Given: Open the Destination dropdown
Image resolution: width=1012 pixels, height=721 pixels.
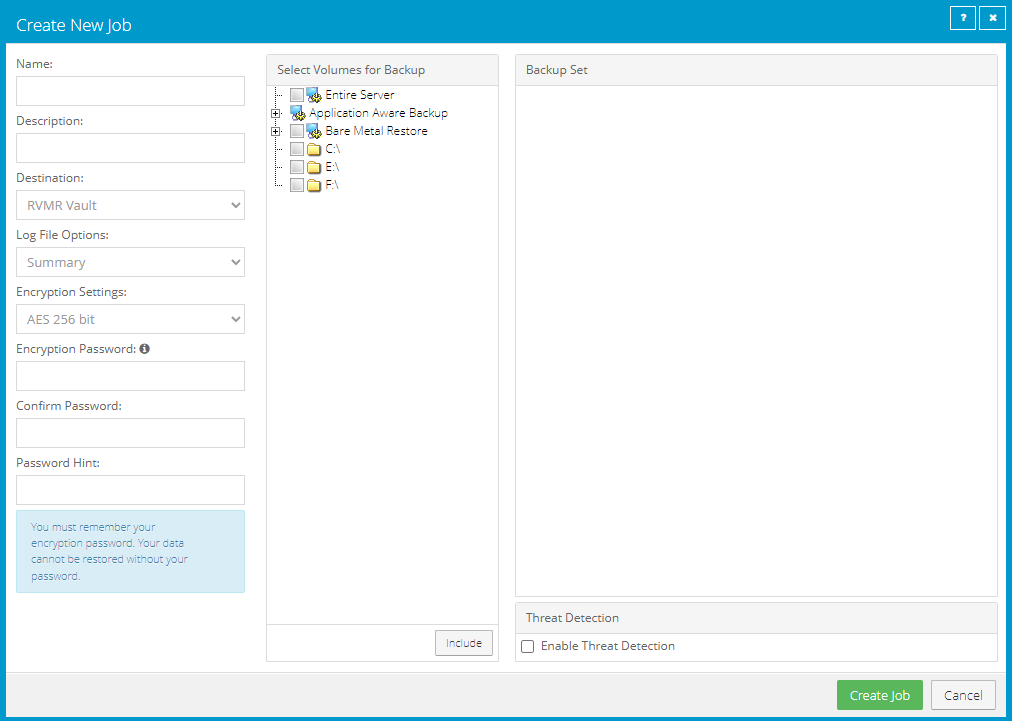Looking at the screenshot, I should [130, 204].
